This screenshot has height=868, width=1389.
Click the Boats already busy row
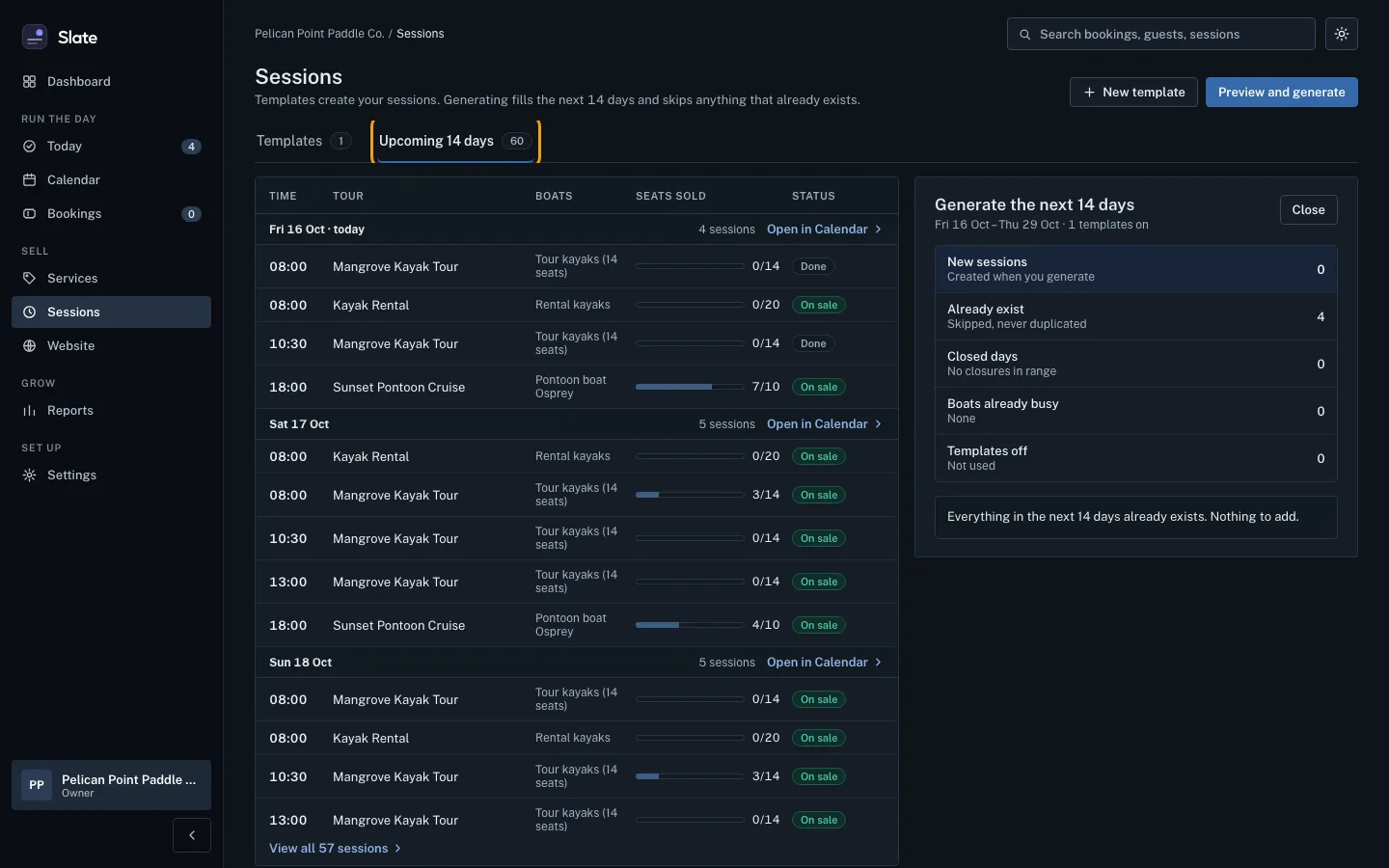(1135, 411)
